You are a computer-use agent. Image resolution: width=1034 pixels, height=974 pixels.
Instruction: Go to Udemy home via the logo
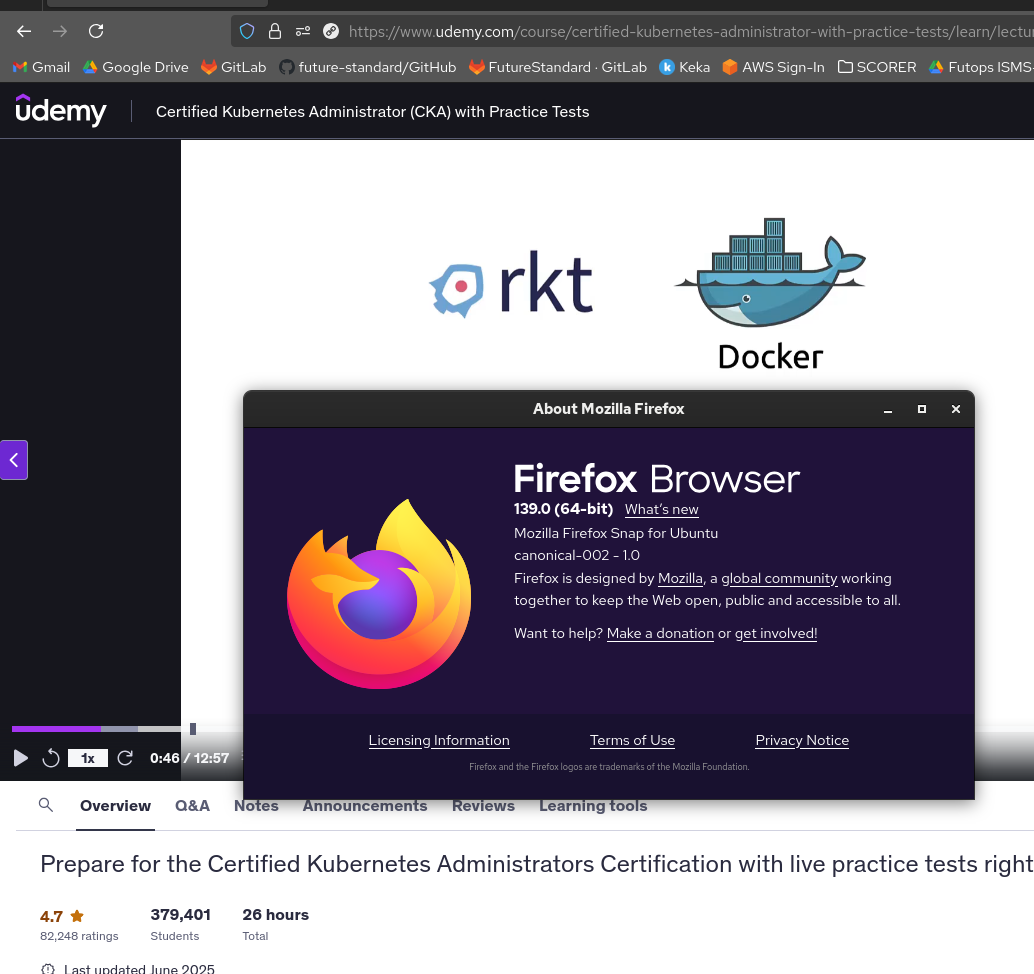pyautogui.click(x=61, y=111)
